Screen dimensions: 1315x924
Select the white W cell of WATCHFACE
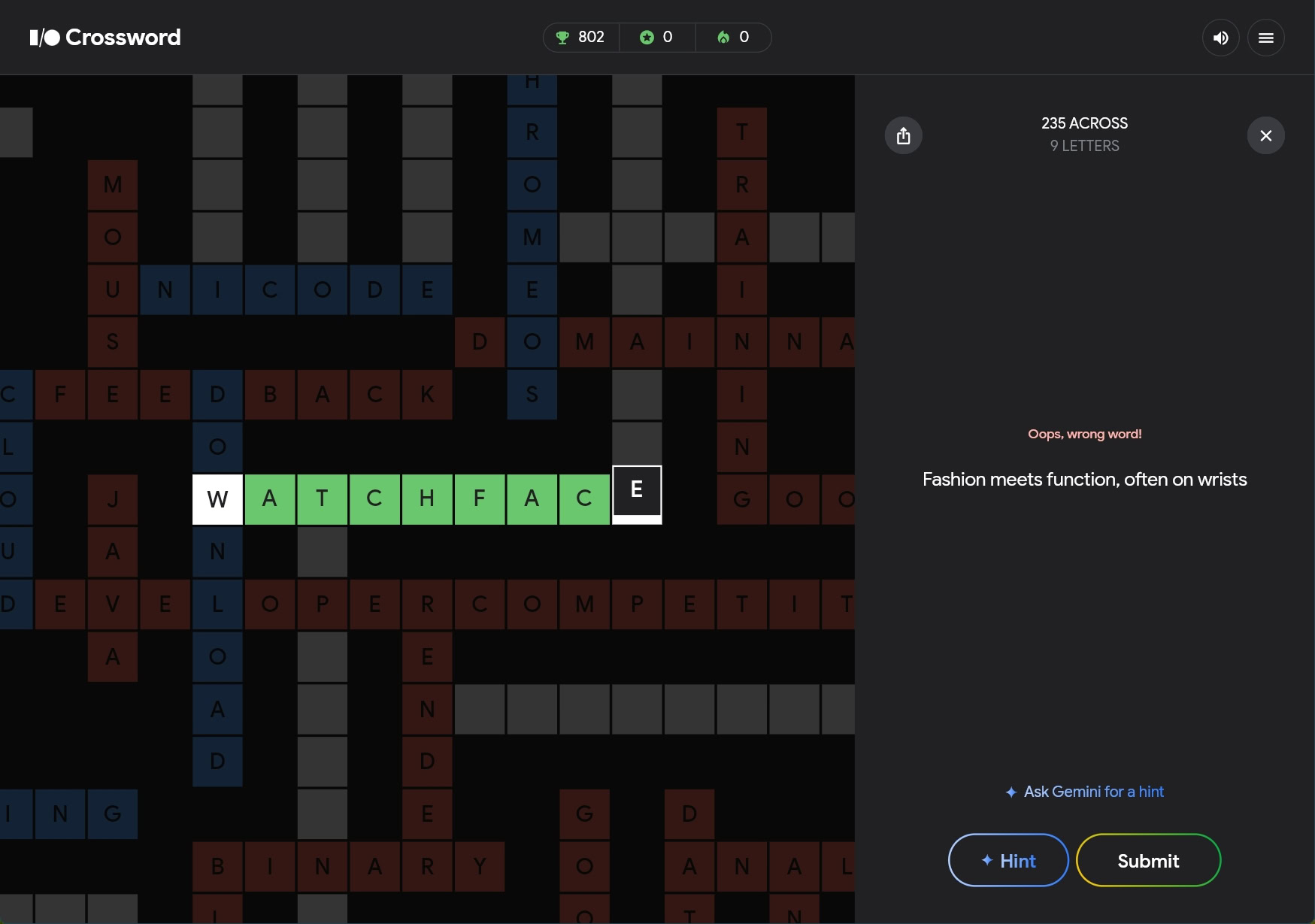pyautogui.click(x=217, y=498)
